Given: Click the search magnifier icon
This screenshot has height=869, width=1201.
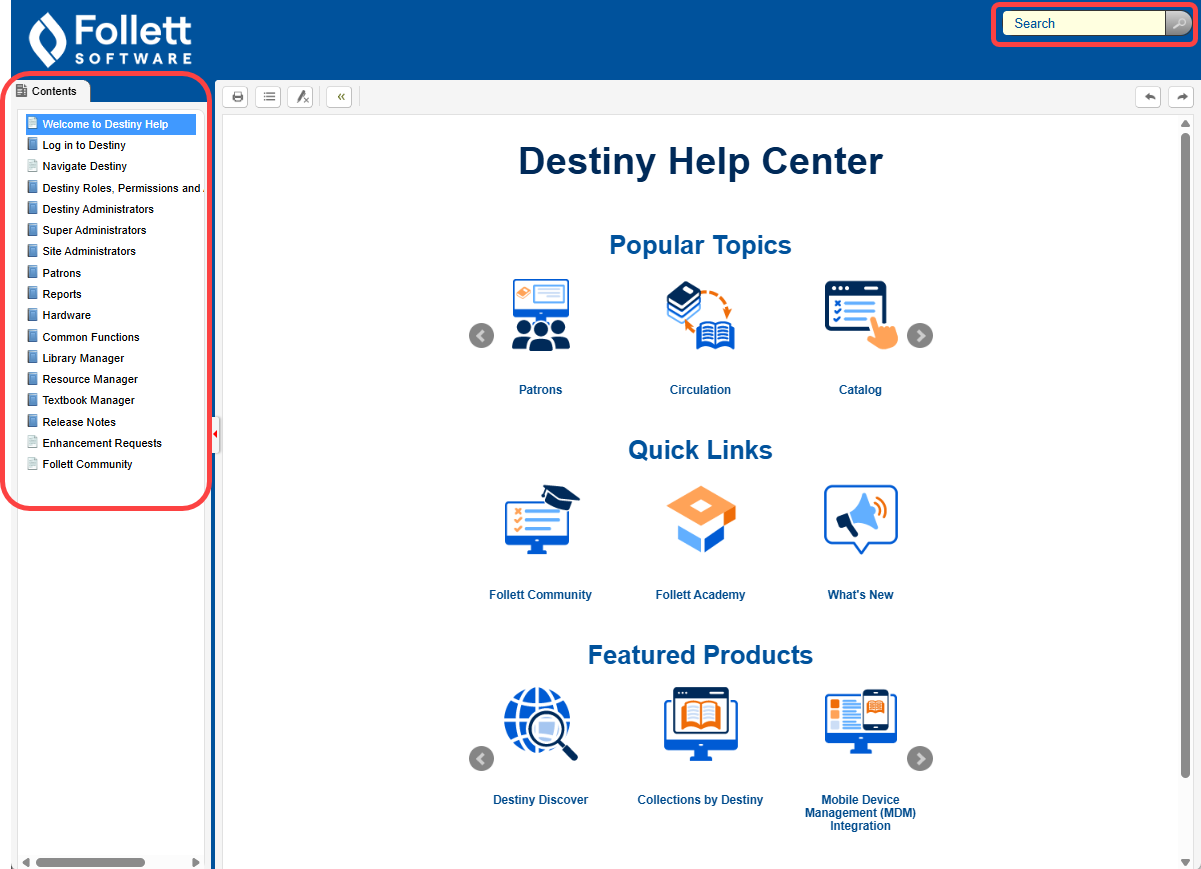Looking at the screenshot, I should coord(1179,23).
